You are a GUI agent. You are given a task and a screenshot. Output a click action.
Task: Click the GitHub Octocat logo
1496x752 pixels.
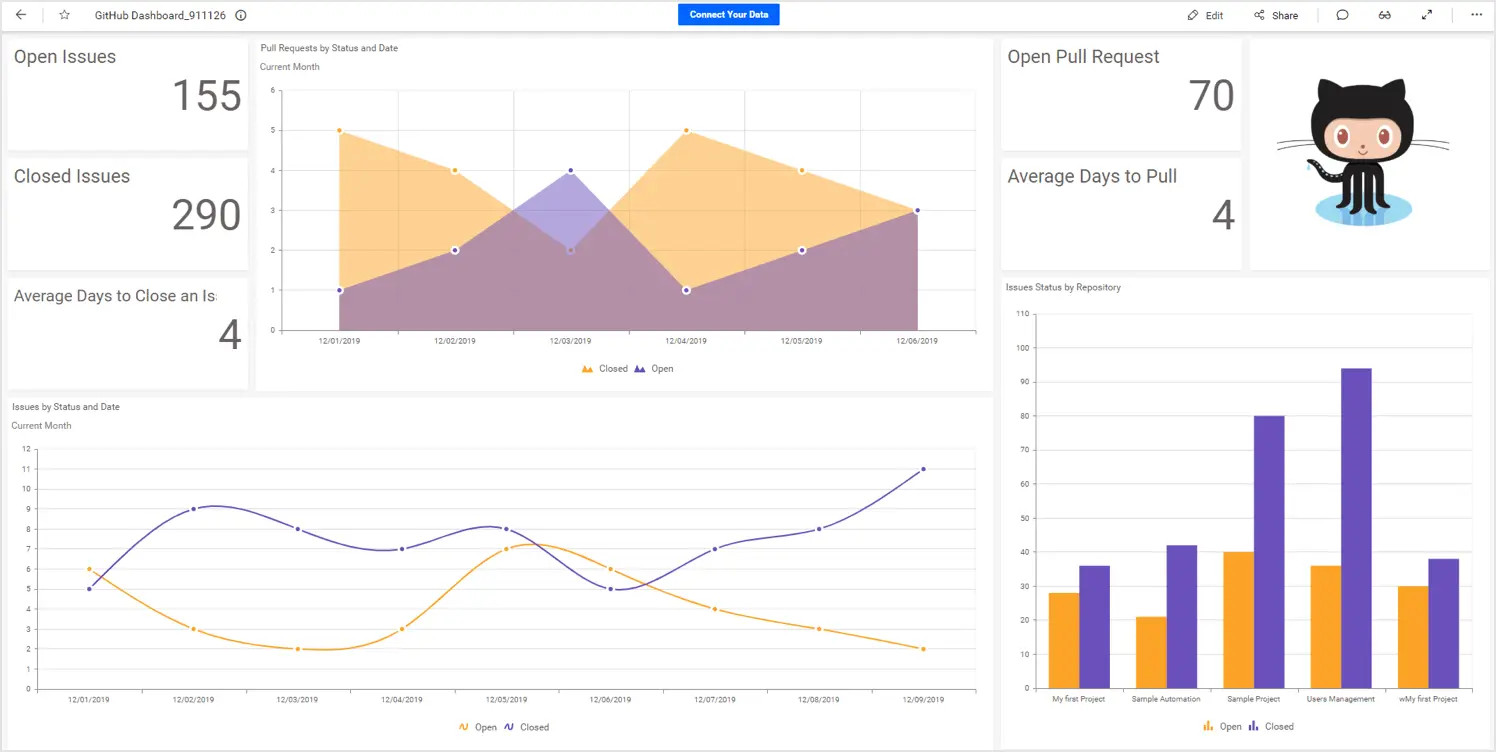[1361, 150]
